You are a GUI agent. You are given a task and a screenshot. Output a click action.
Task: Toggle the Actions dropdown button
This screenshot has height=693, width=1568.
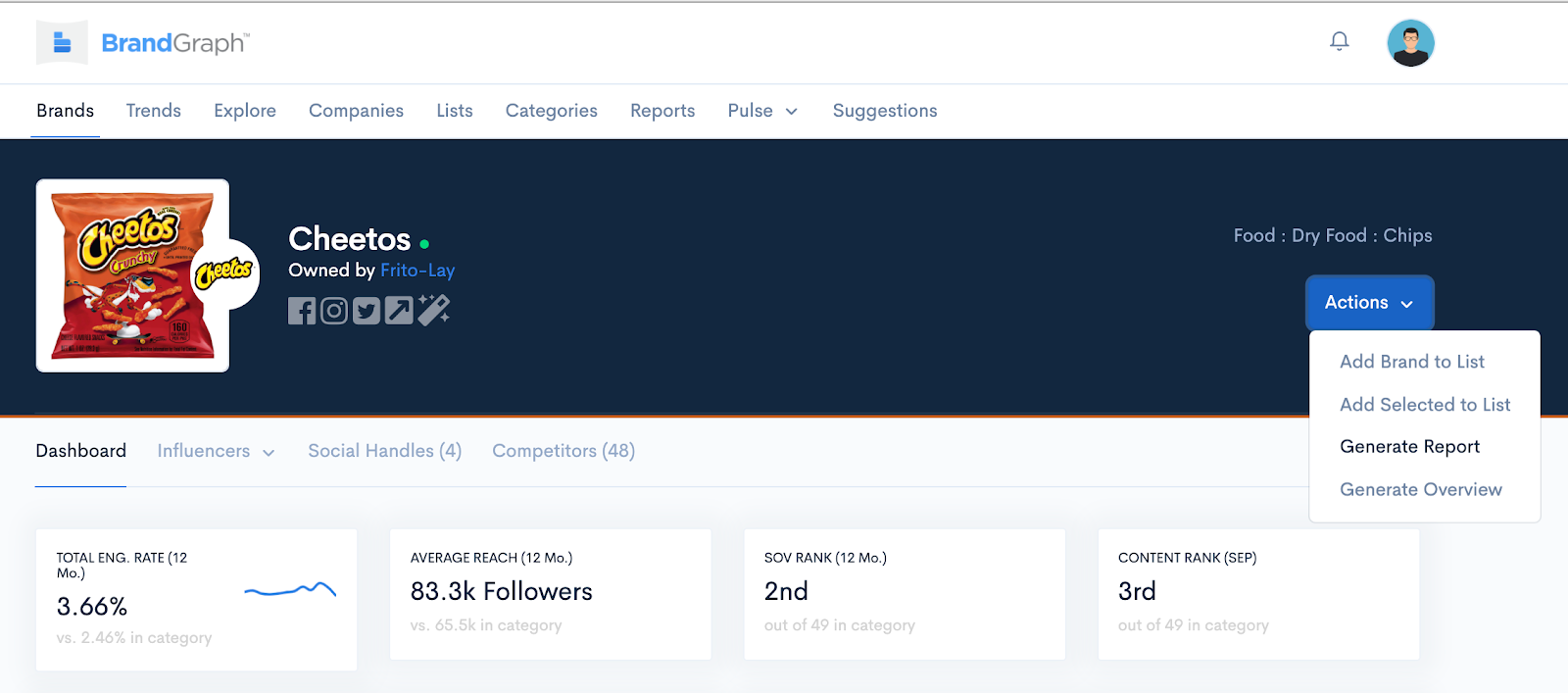coord(1370,303)
